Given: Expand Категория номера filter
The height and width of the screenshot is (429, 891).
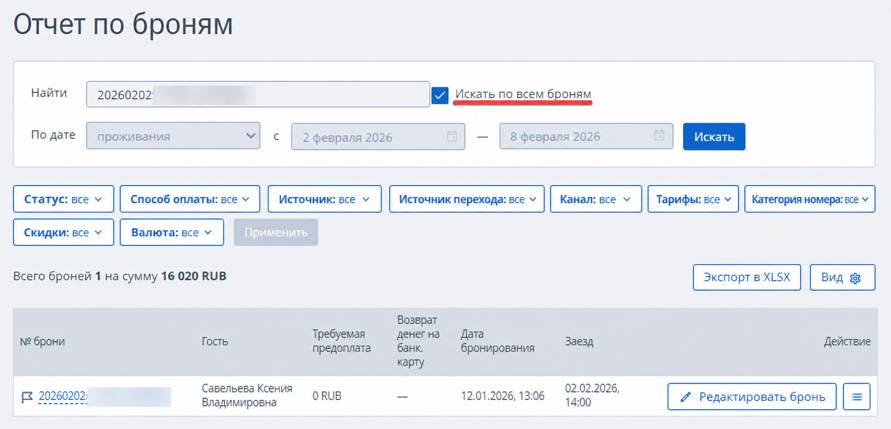Looking at the screenshot, I should click(x=810, y=199).
